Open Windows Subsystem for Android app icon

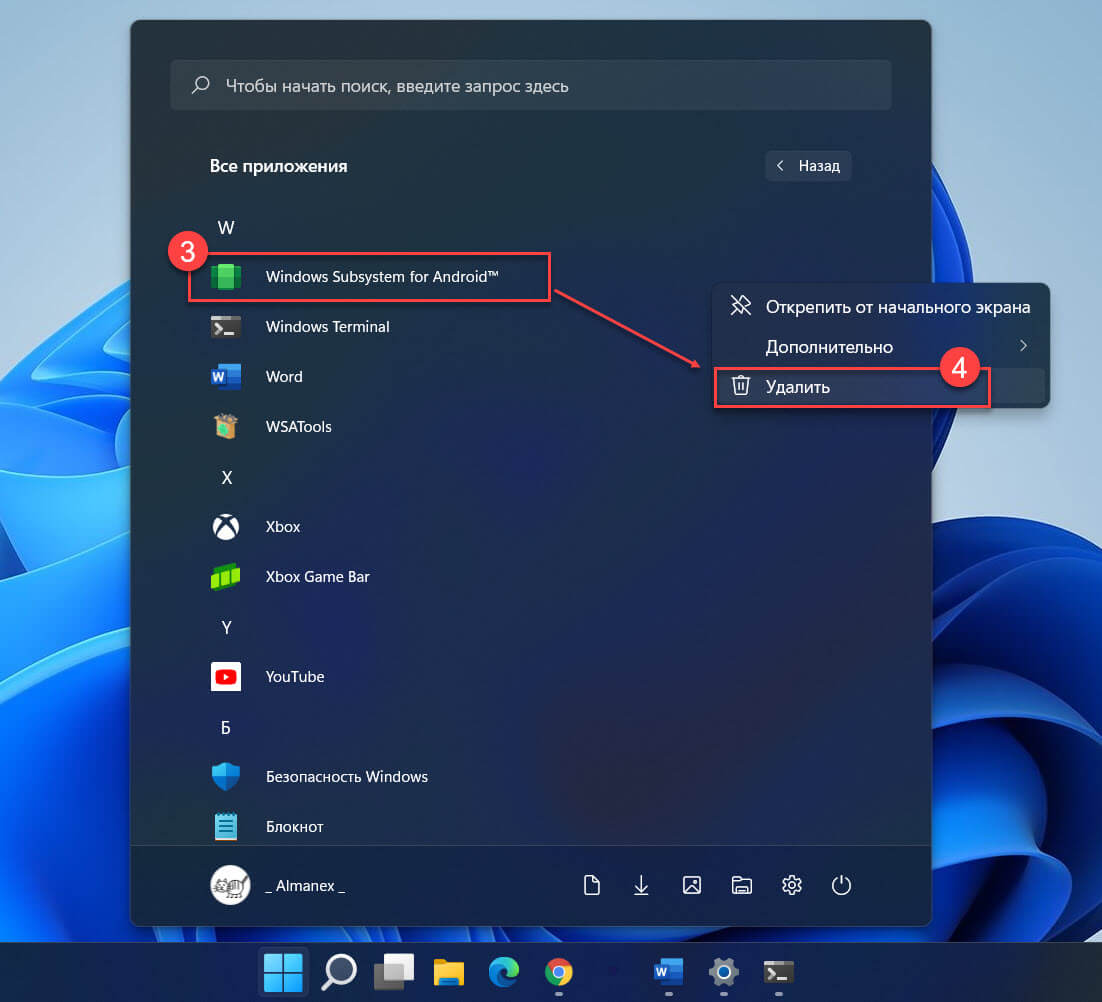pyautogui.click(x=226, y=277)
